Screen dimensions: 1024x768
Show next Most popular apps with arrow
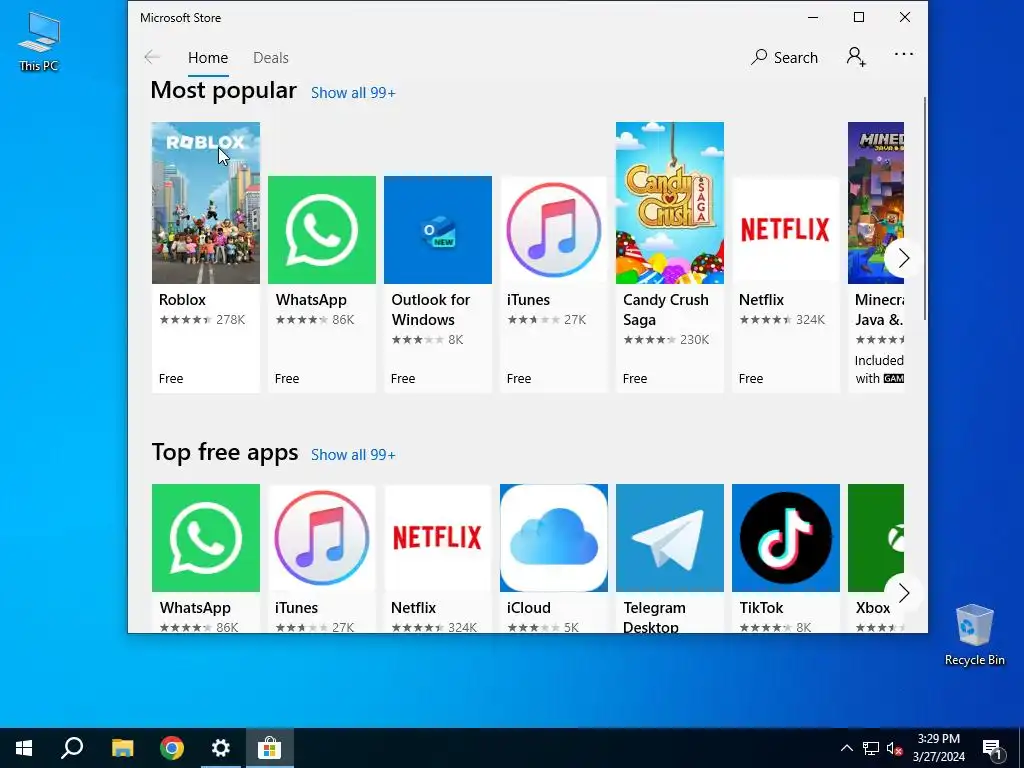pos(903,258)
